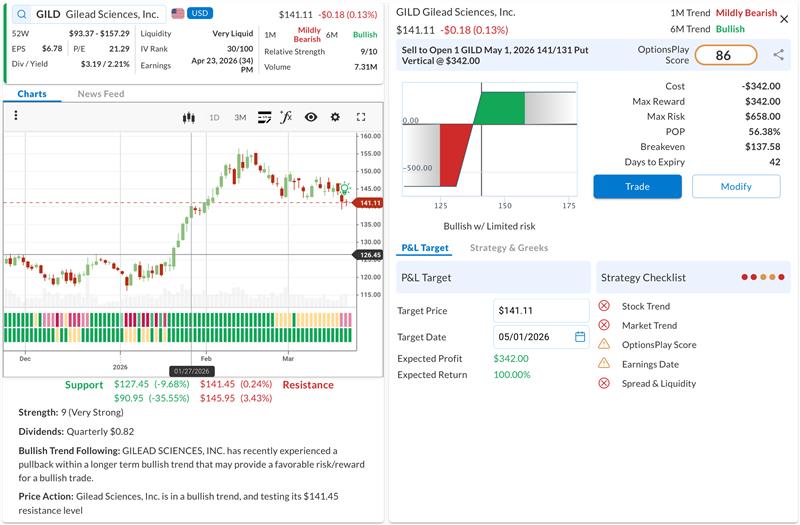Click the blue Trade button

pyautogui.click(x=637, y=186)
